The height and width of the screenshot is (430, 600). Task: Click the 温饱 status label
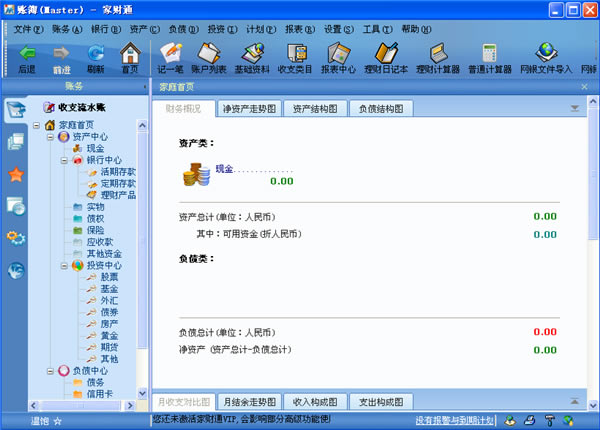tap(40, 421)
